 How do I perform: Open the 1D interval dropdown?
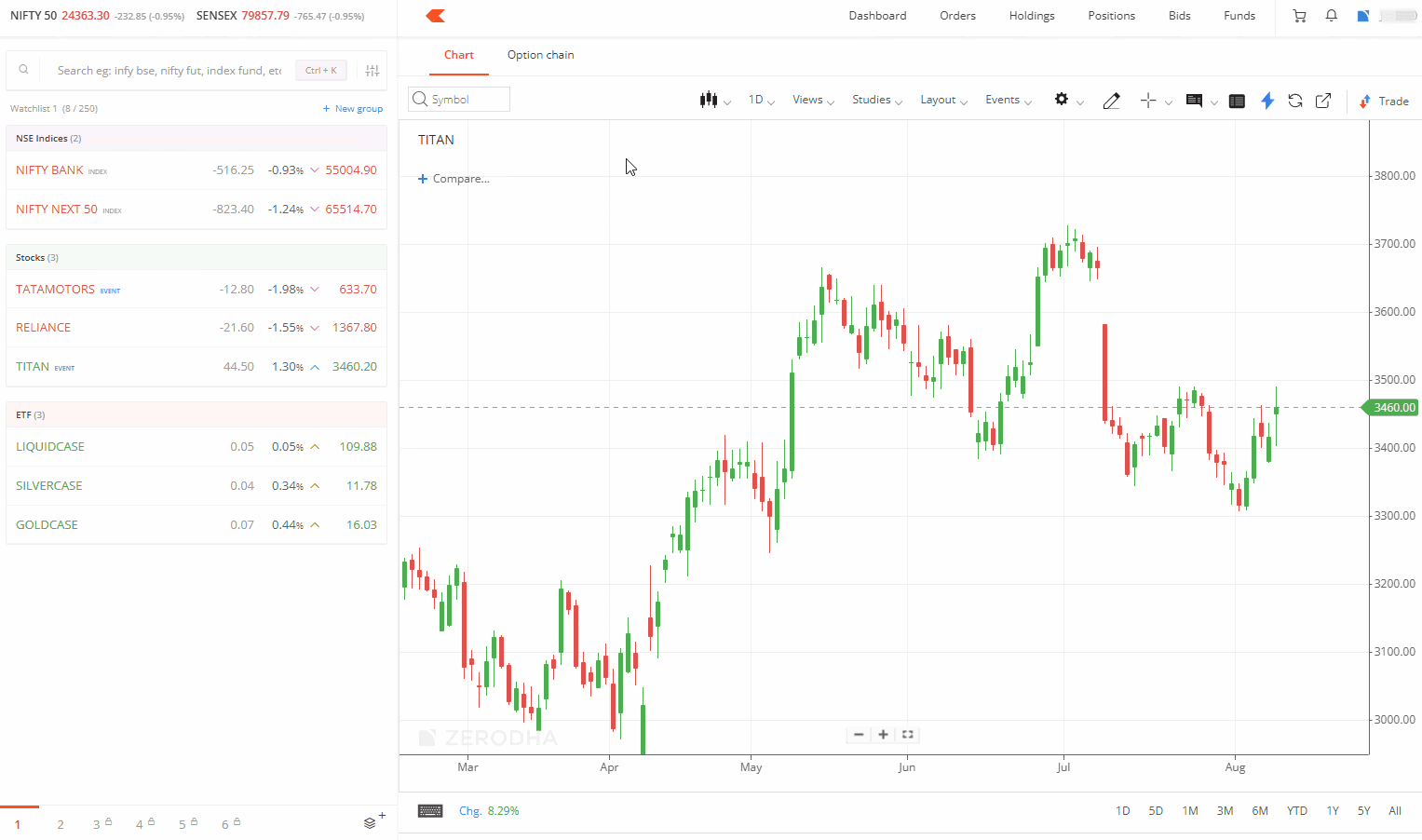point(761,100)
